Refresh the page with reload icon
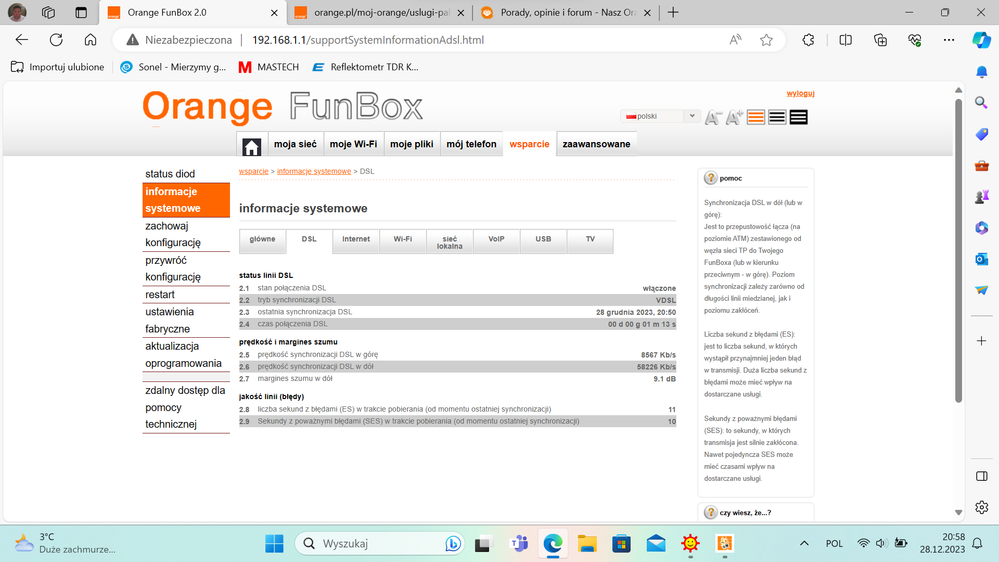Image resolution: width=999 pixels, height=562 pixels. point(56,40)
